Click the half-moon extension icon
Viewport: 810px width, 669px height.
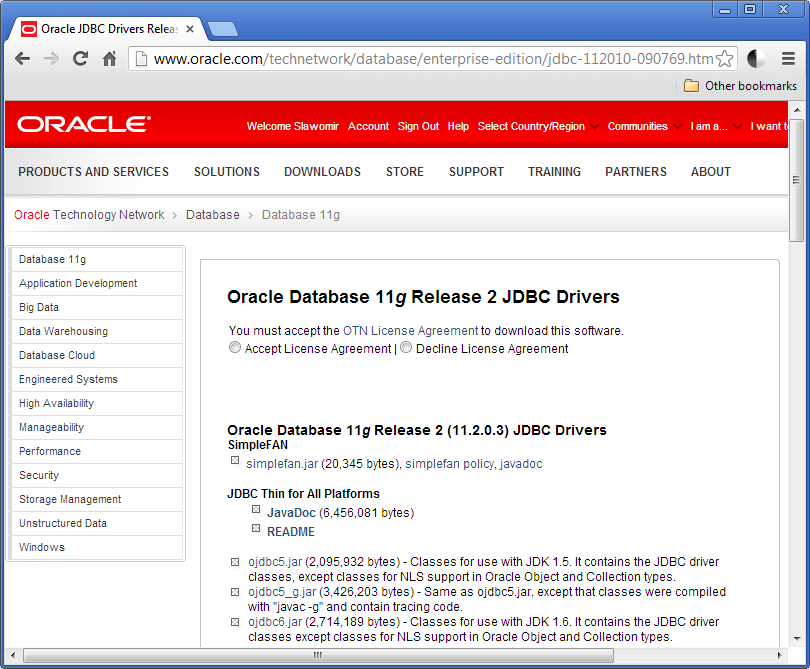click(x=756, y=58)
